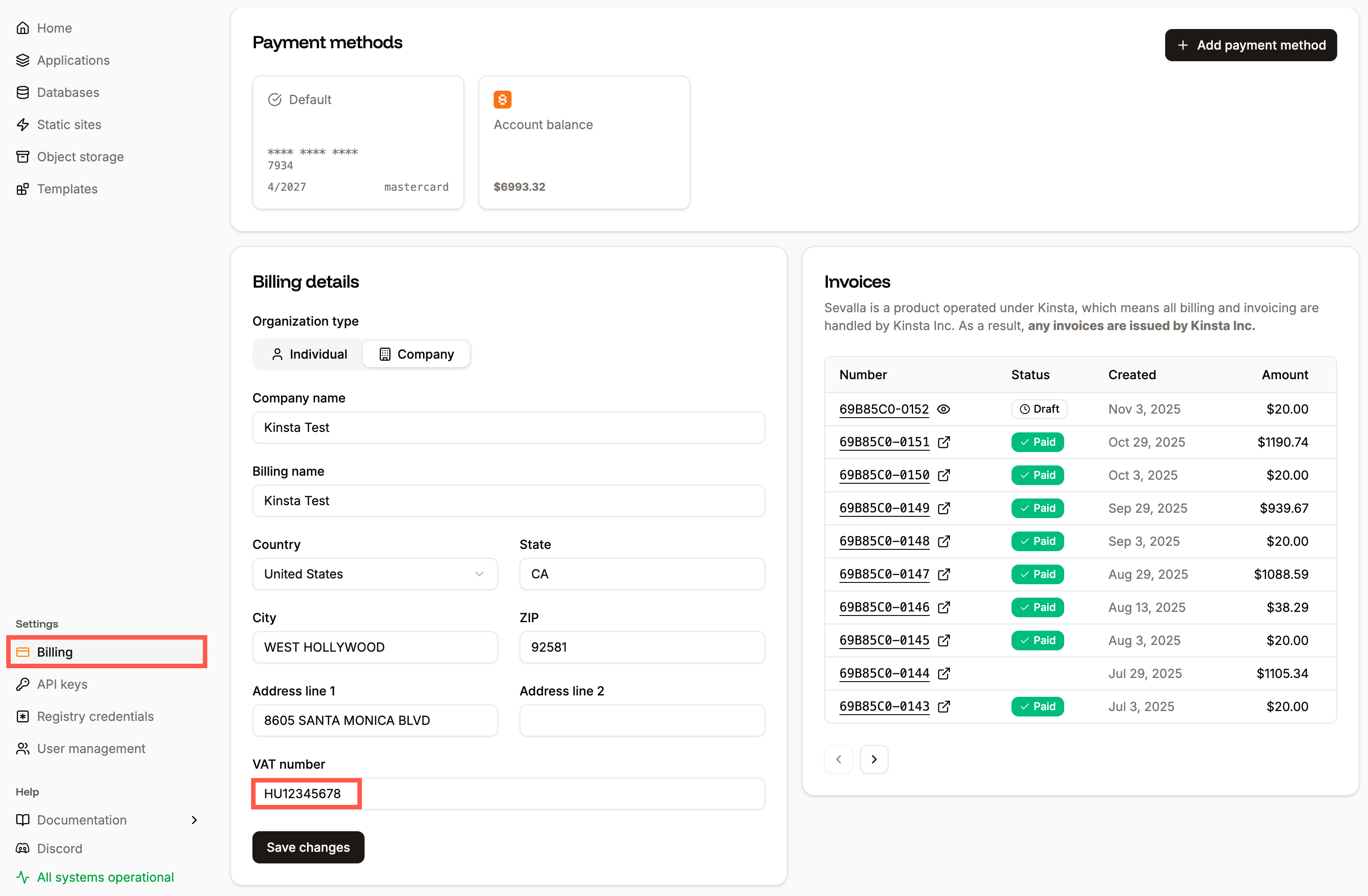The image size is (1368, 896).
Task: Click the User management icon
Action: tap(23, 748)
